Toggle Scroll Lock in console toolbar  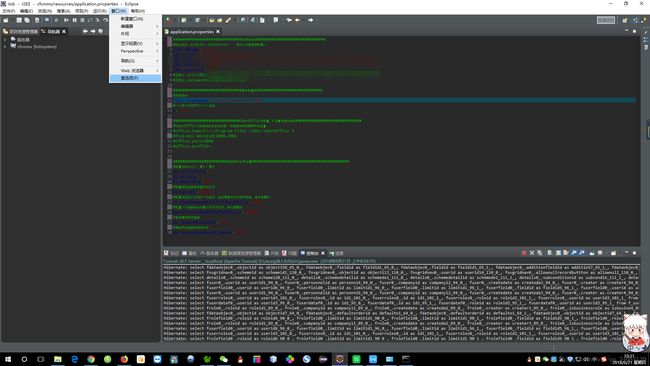click(x=558, y=253)
